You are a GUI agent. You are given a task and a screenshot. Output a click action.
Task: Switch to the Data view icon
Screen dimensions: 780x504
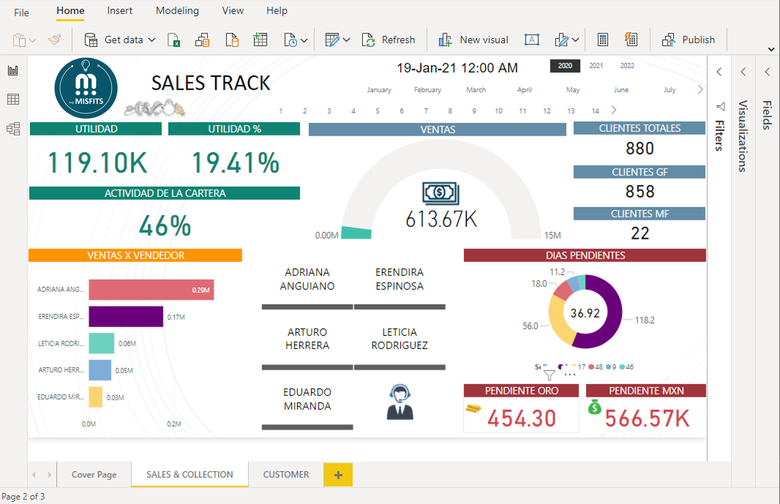[13, 99]
